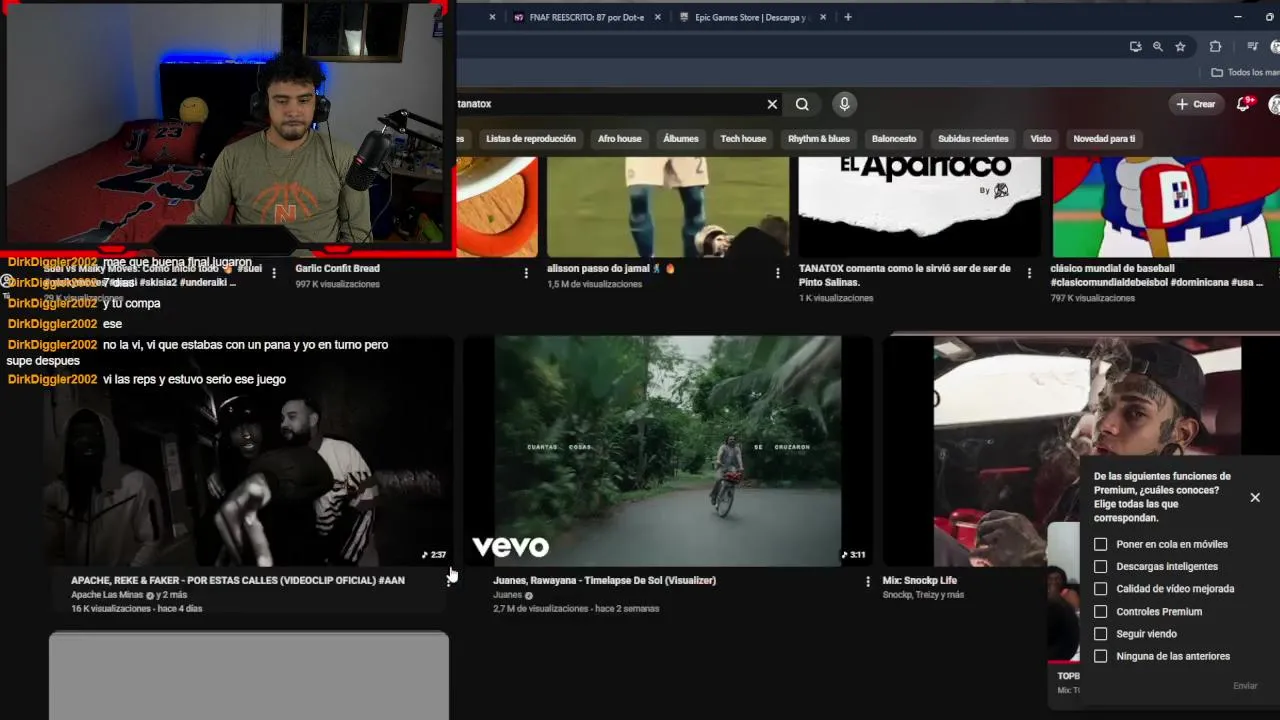Open the browser zoom magnifier icon
Image resolution: width=1280 pixels, height=720 pixels.
pyautogui.click(x=1157, y=46)
